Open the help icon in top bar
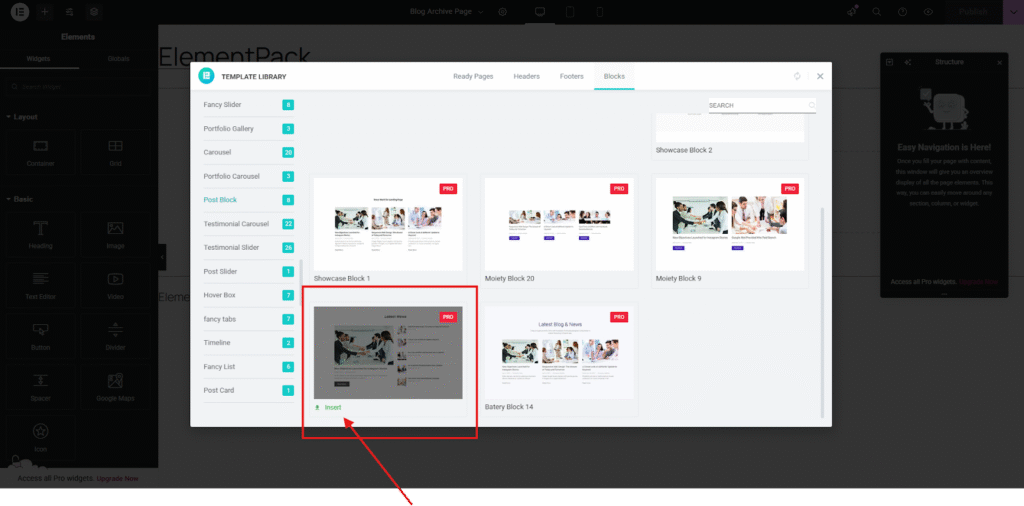This screenshot has width=1024, height=506. click(903, 12)
